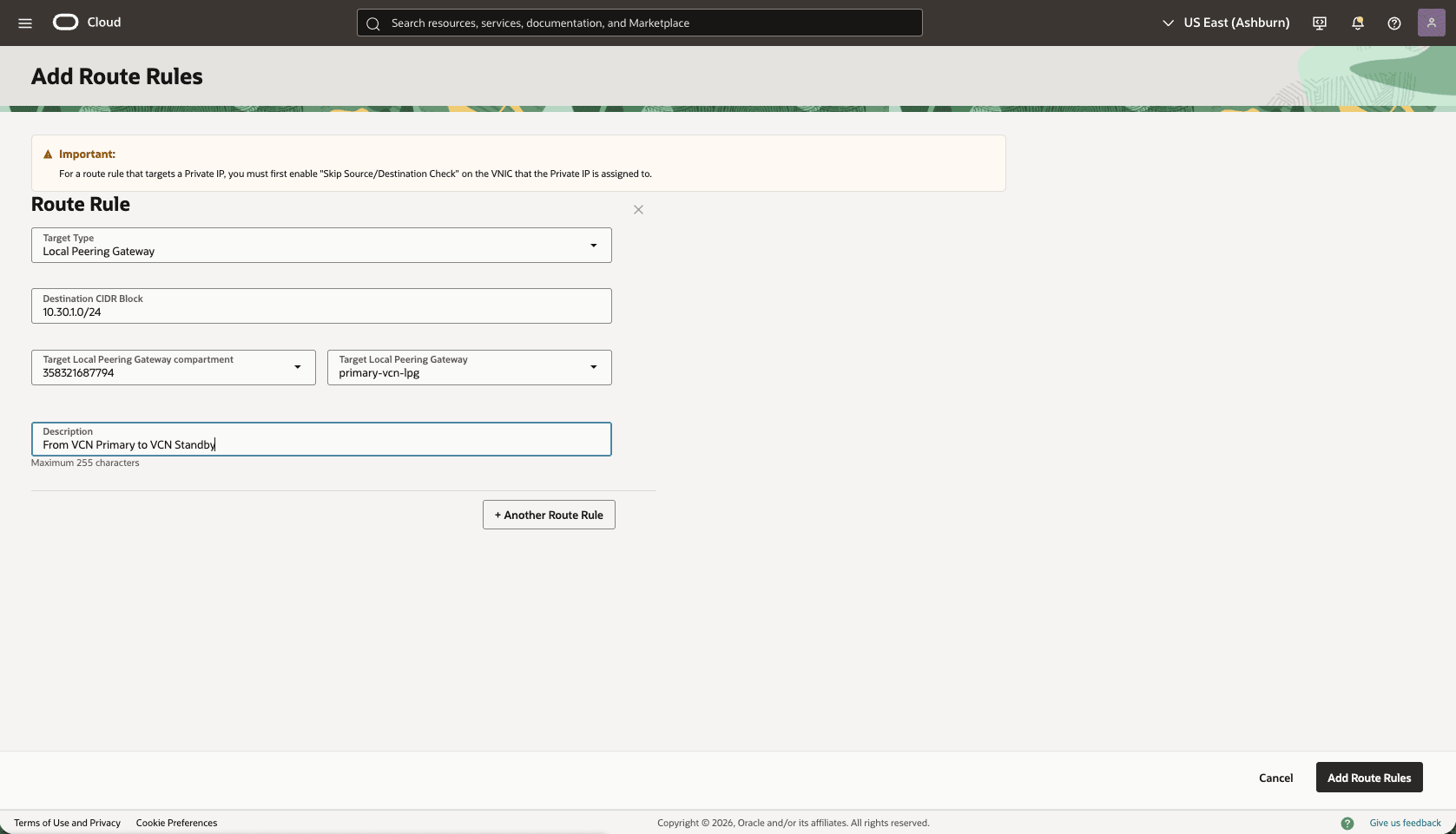
Task: Open the navigation hamburger menu
Action: point(25,23)
